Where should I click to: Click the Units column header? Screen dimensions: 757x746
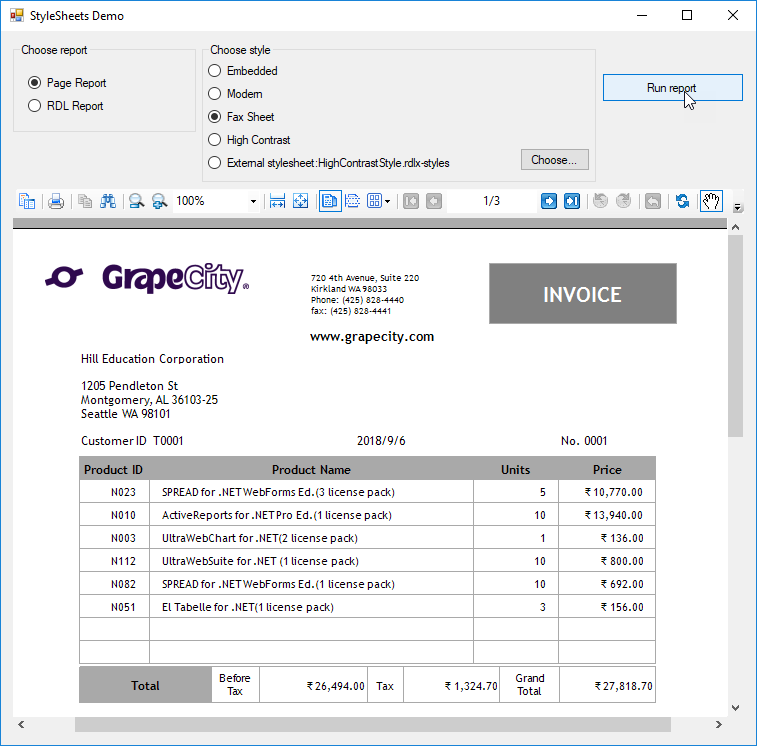[516, 470]
